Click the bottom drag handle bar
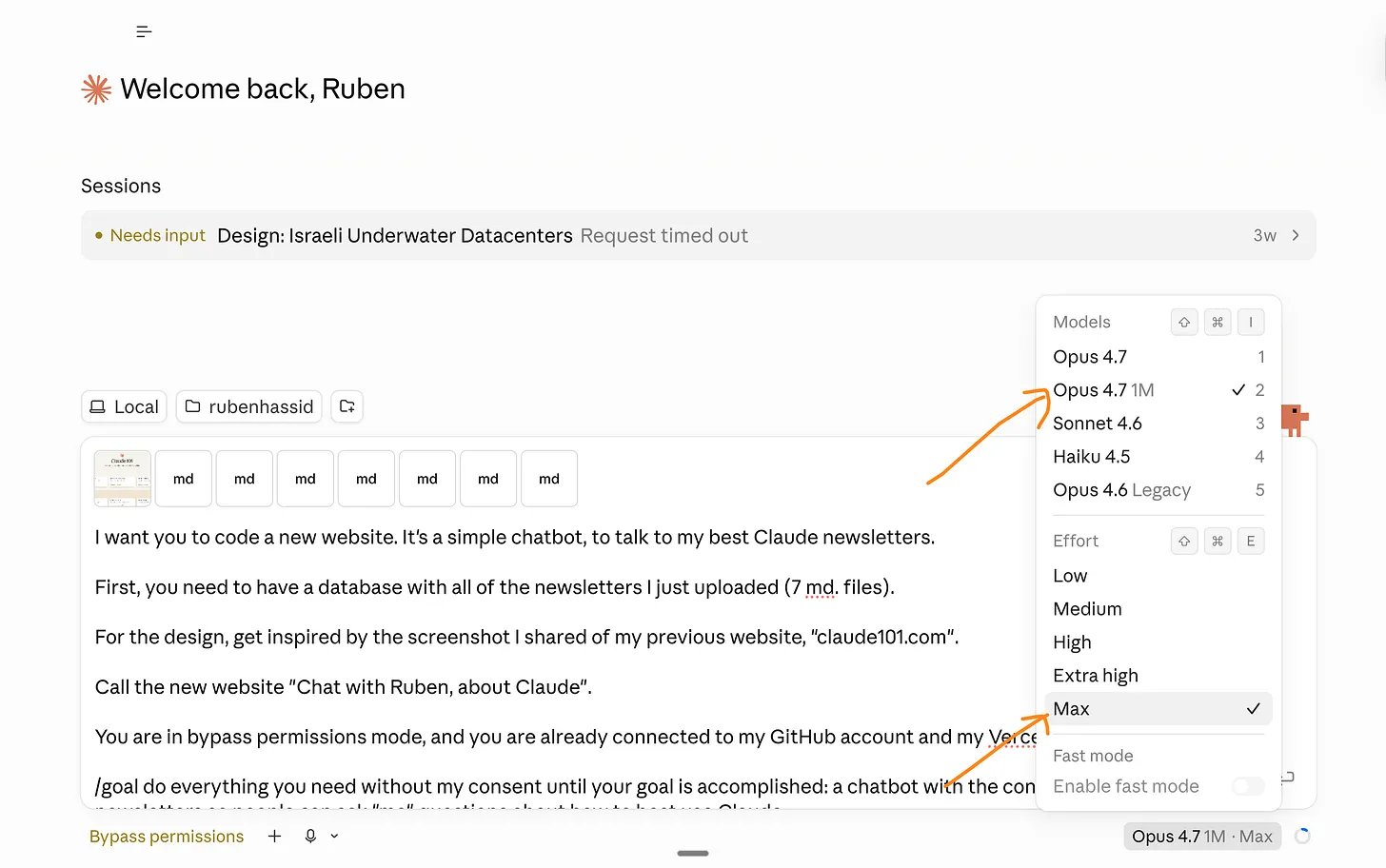 coord(693,854)
